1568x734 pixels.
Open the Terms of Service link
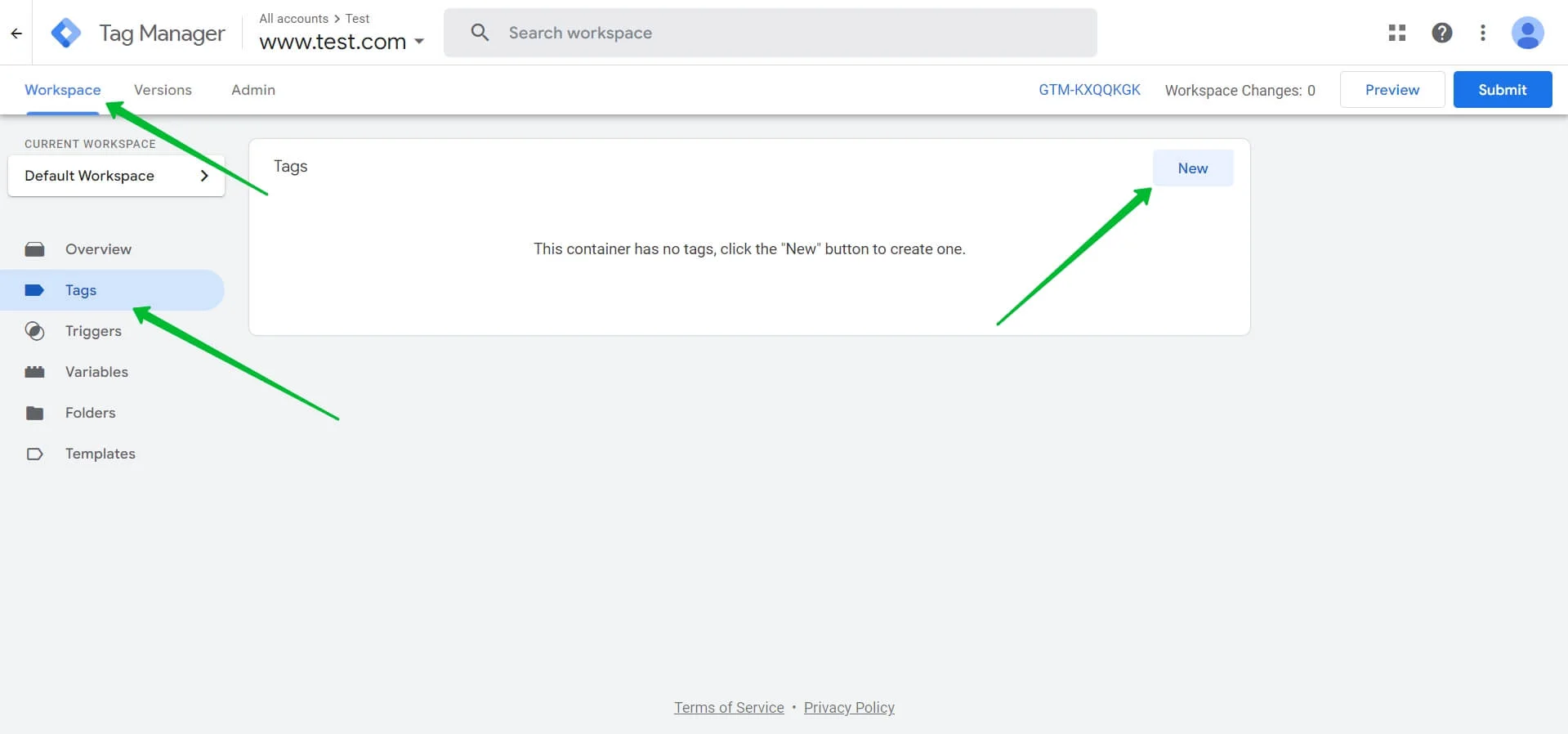point(729,708)
